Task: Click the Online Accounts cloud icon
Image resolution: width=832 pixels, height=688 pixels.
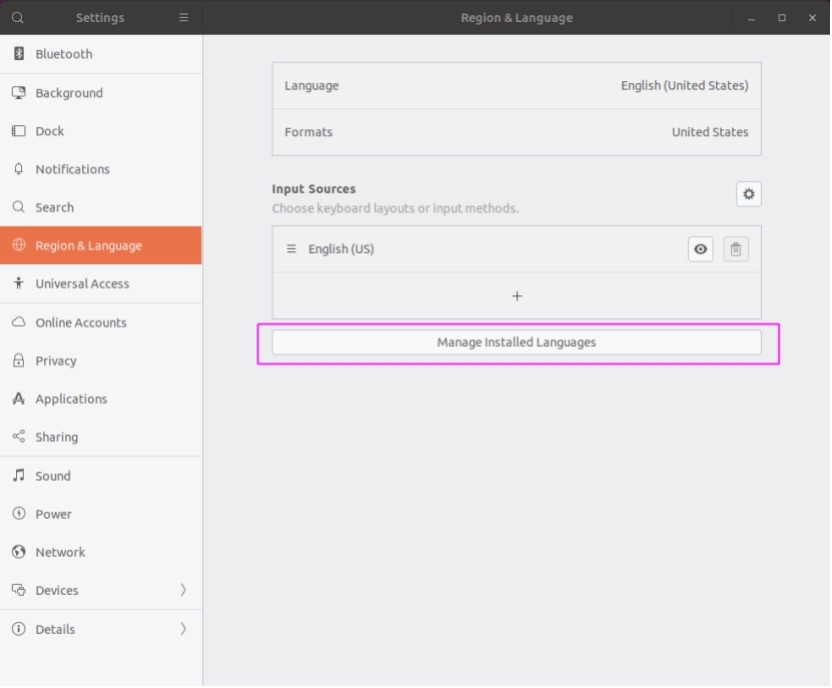Action: pos(19,323)
